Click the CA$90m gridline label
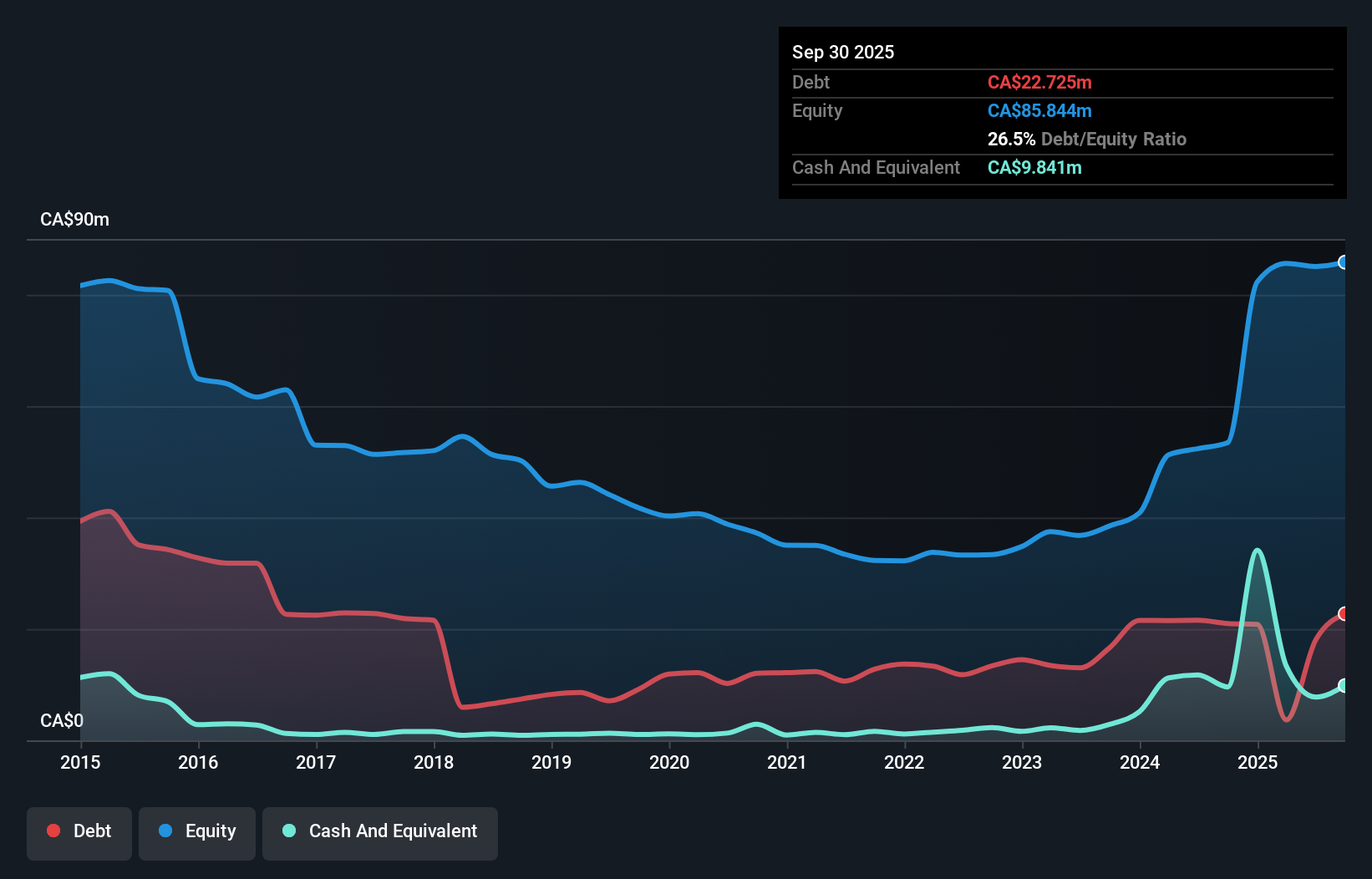 point(74,219)
